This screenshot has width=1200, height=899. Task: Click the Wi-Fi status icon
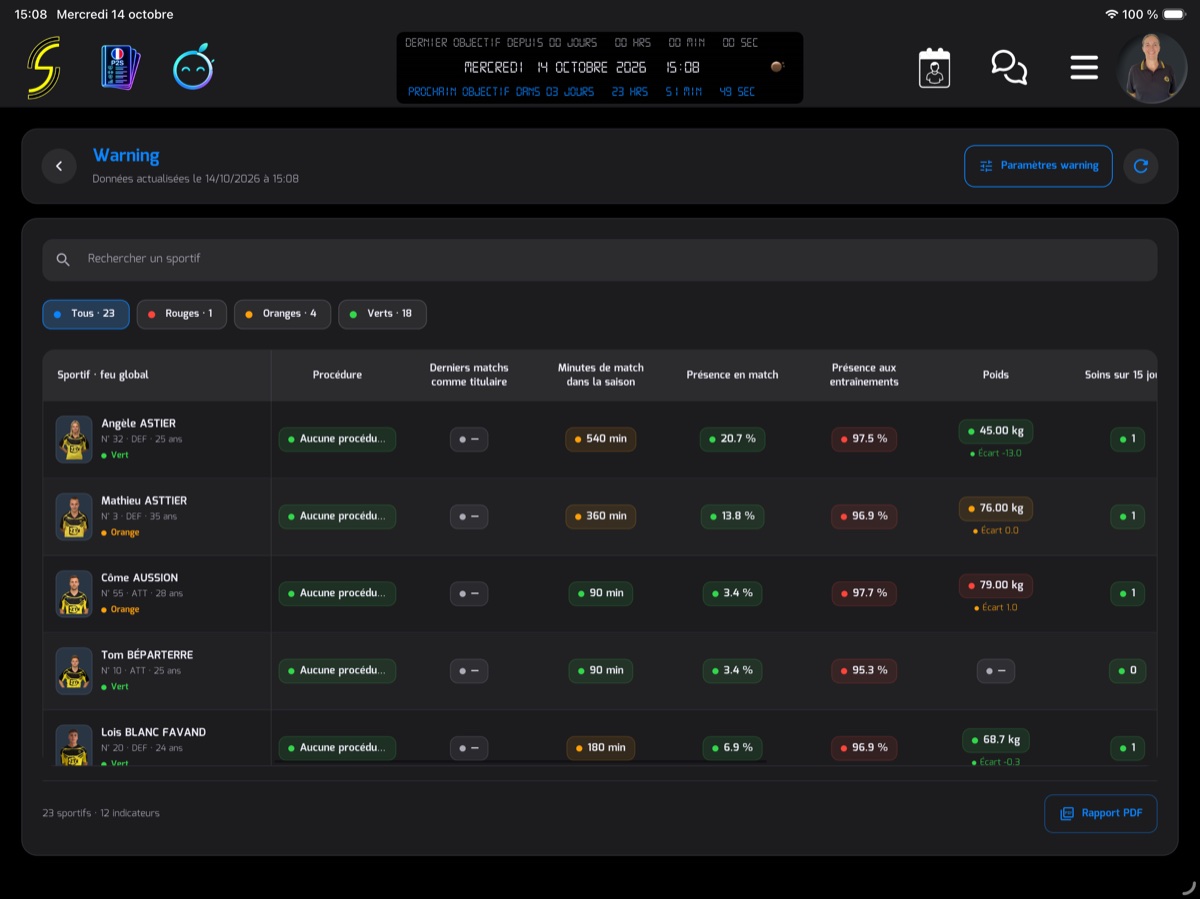pyautogui.click(x=1111, y=15)
